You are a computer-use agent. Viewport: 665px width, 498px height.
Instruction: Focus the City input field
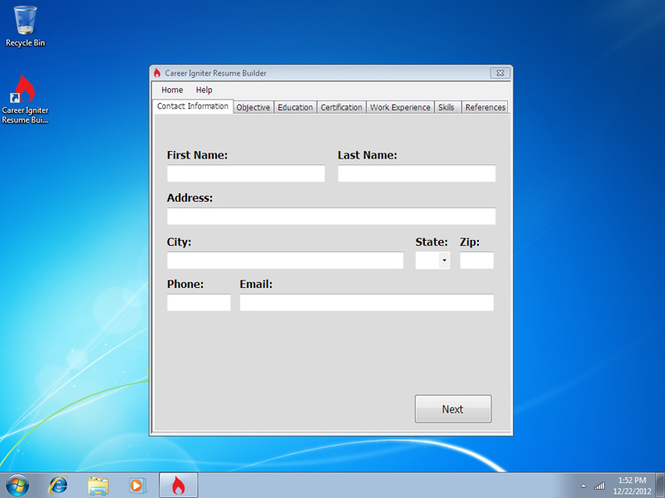pos(285,260)
